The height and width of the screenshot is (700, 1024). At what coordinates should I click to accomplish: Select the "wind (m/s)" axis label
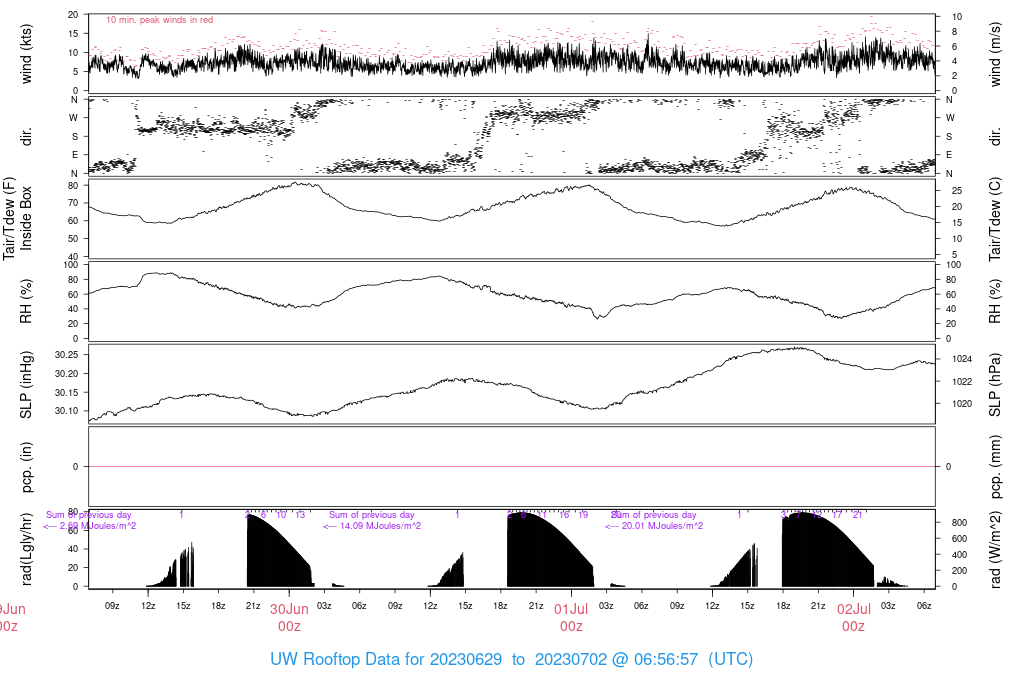995,54
